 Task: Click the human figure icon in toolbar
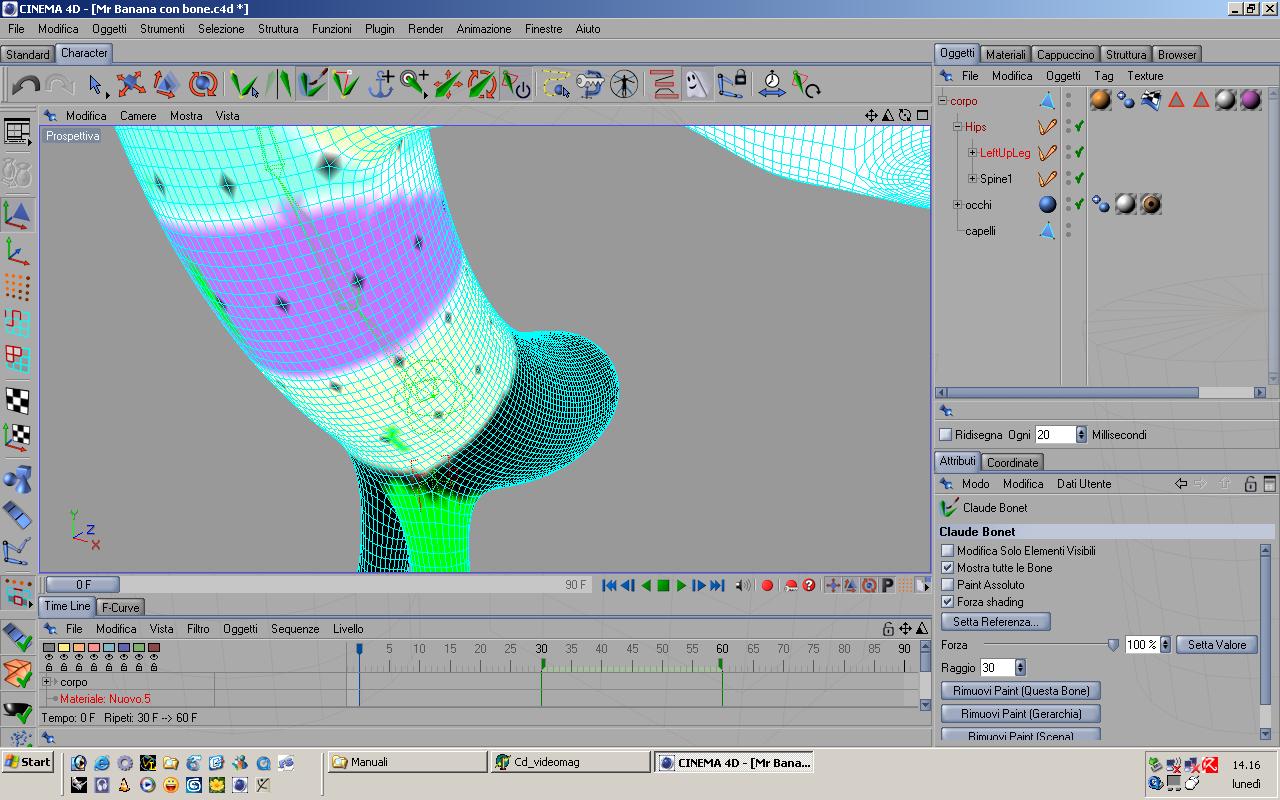[624, 84]
